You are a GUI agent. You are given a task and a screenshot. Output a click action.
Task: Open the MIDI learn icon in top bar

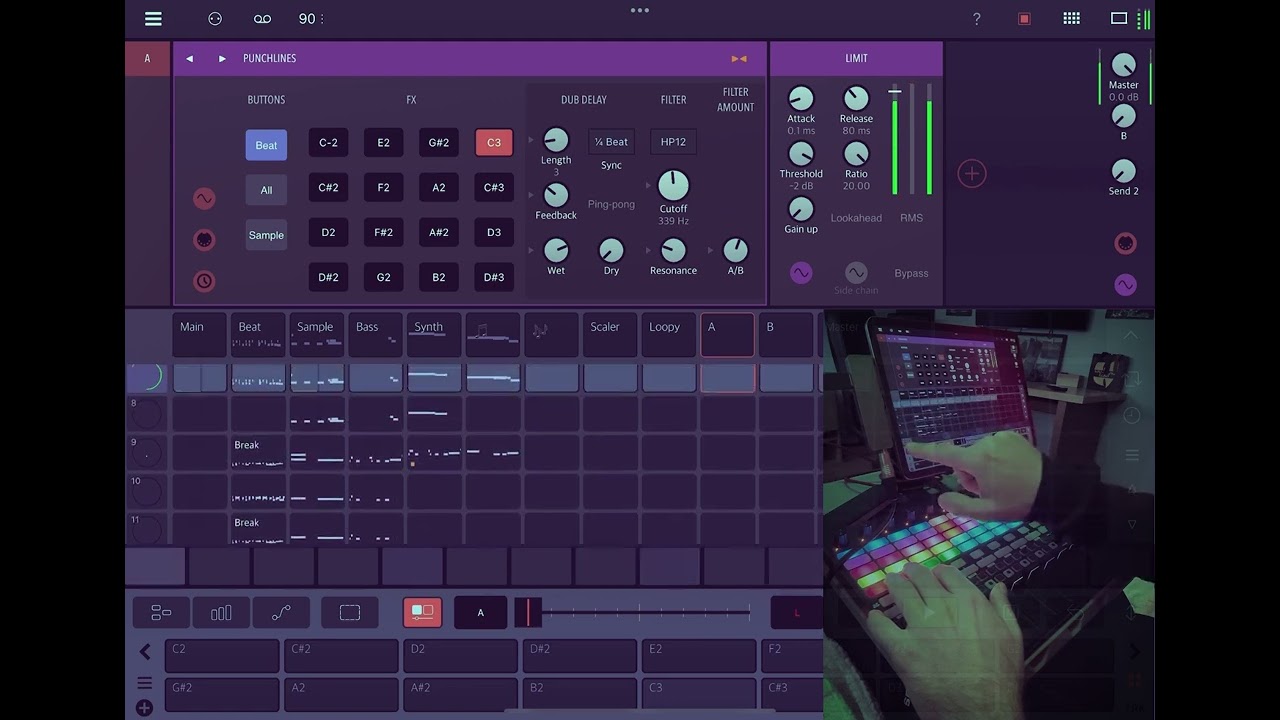214,19
